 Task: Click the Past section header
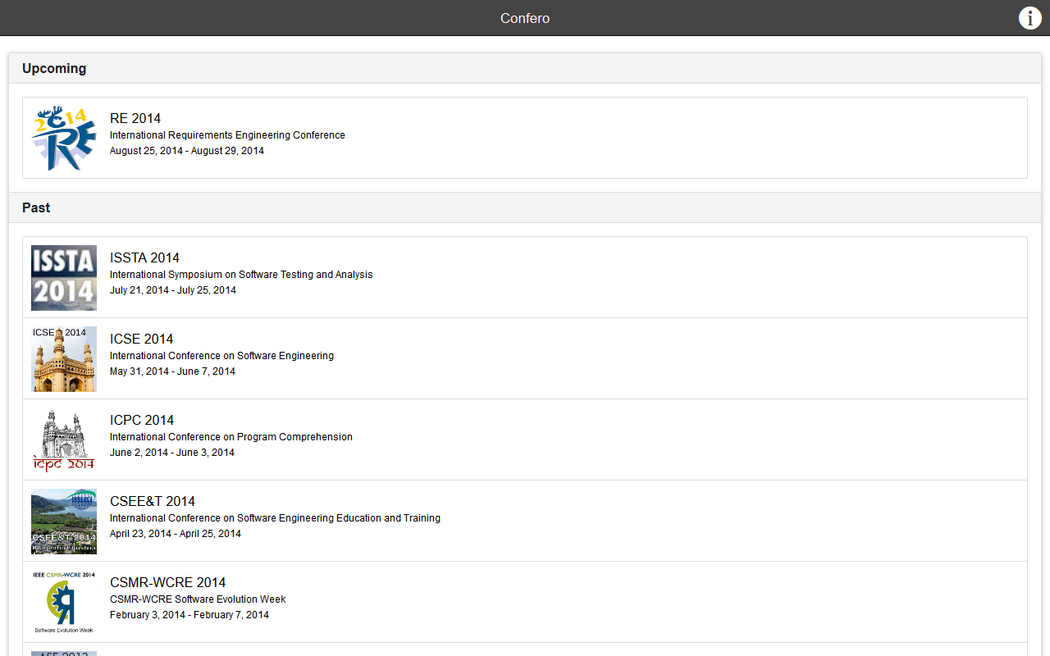tap(36, 207)
